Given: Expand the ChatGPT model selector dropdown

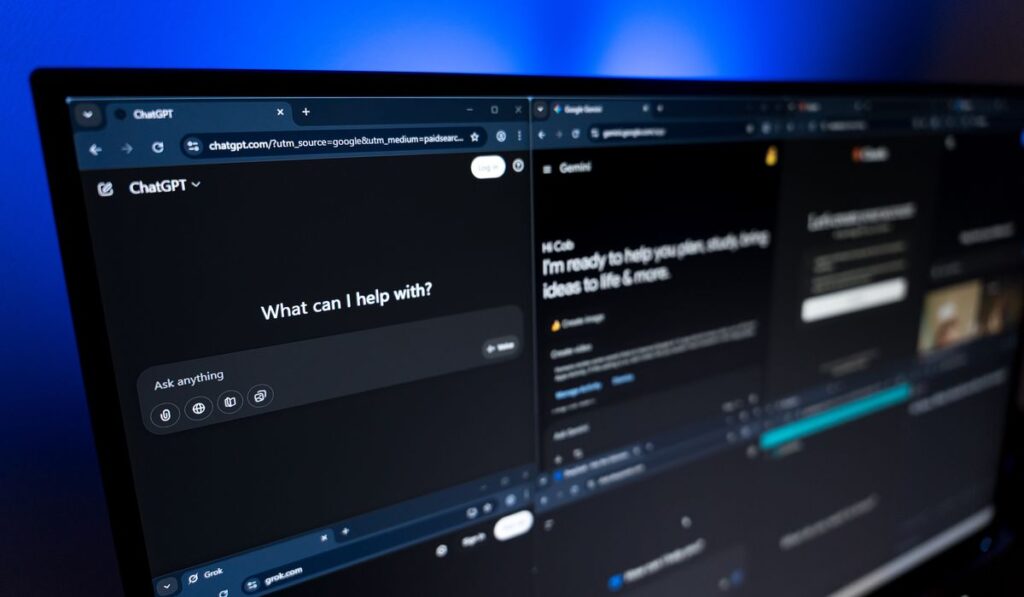Looking at the screenshot, I should [196, 185].
